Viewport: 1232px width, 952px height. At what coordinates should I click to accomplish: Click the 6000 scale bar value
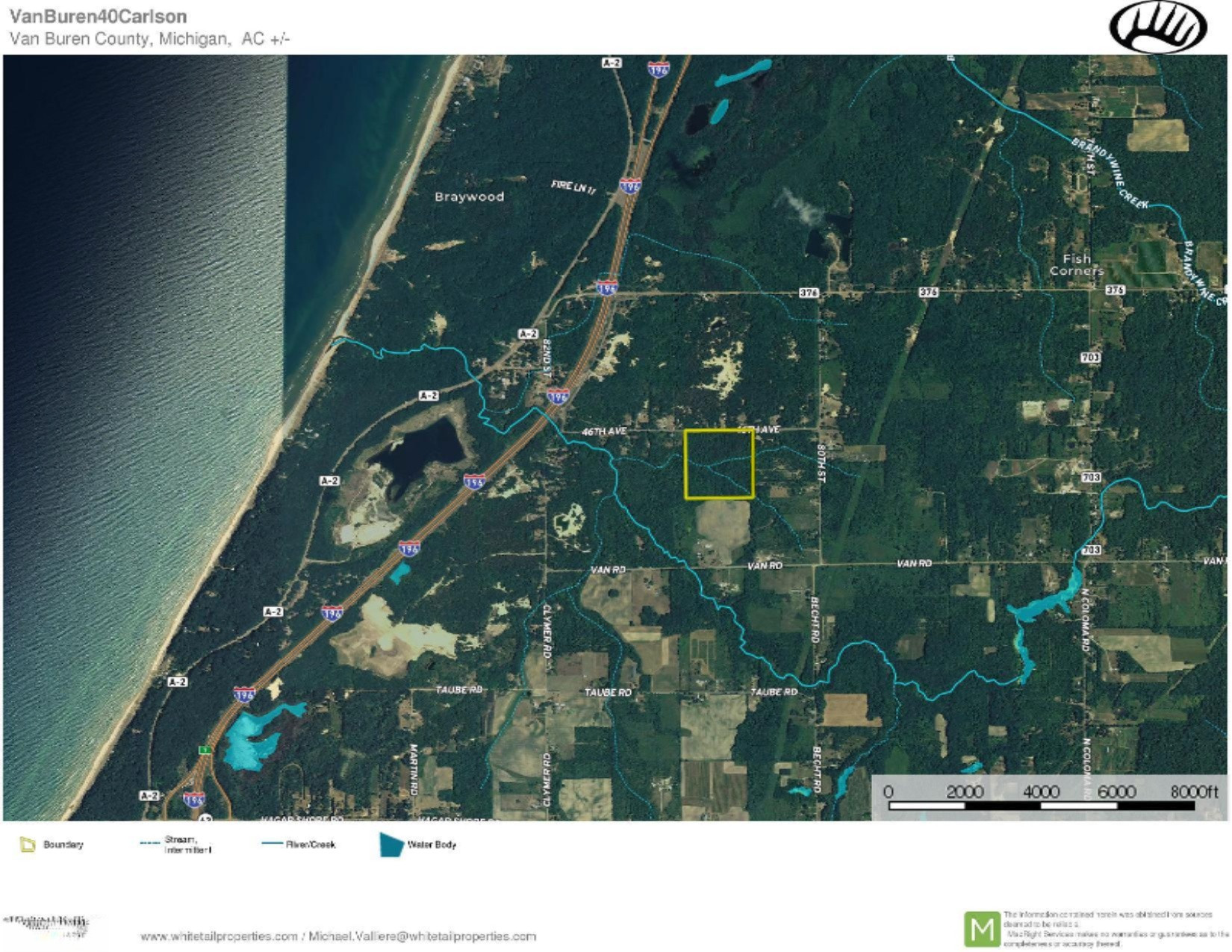point(1117,791)
